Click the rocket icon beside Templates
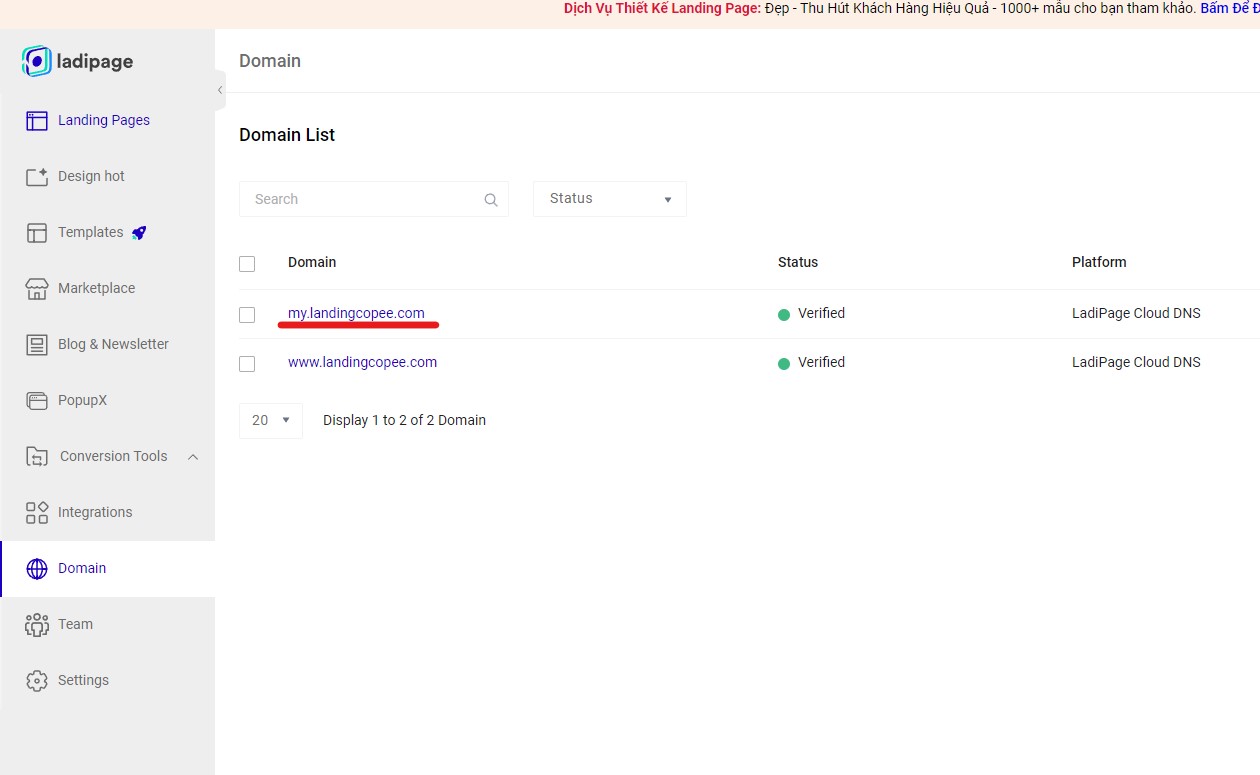 tap(139, 232)
